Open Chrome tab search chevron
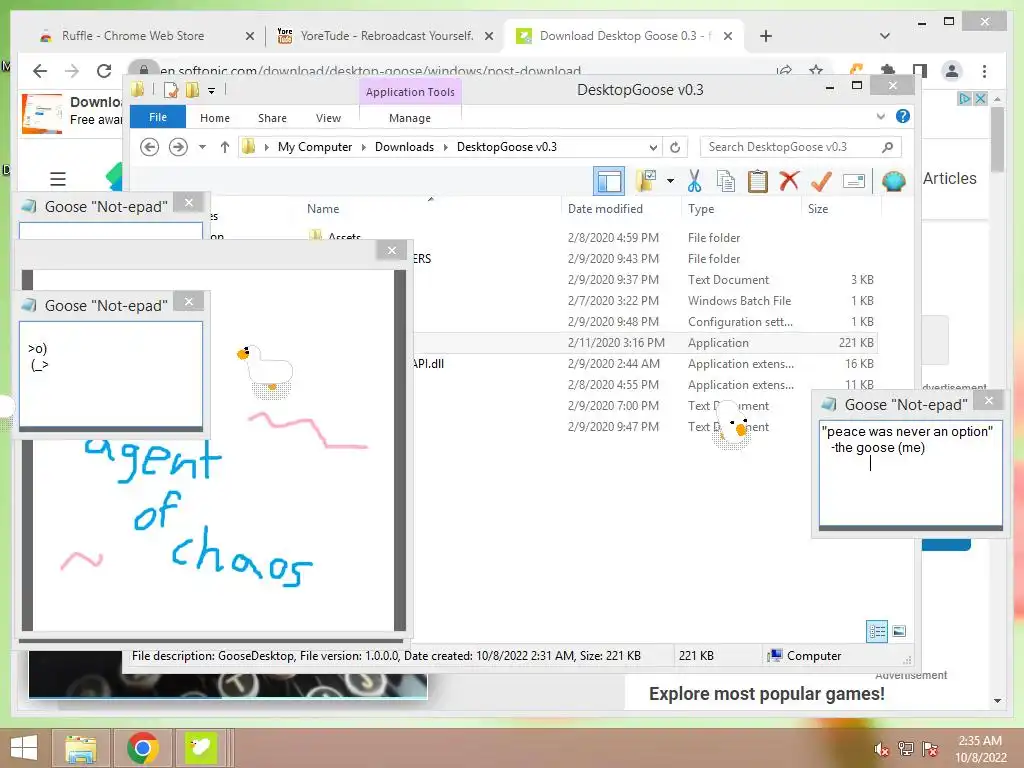1024x768 pixels. click(884, 36)
